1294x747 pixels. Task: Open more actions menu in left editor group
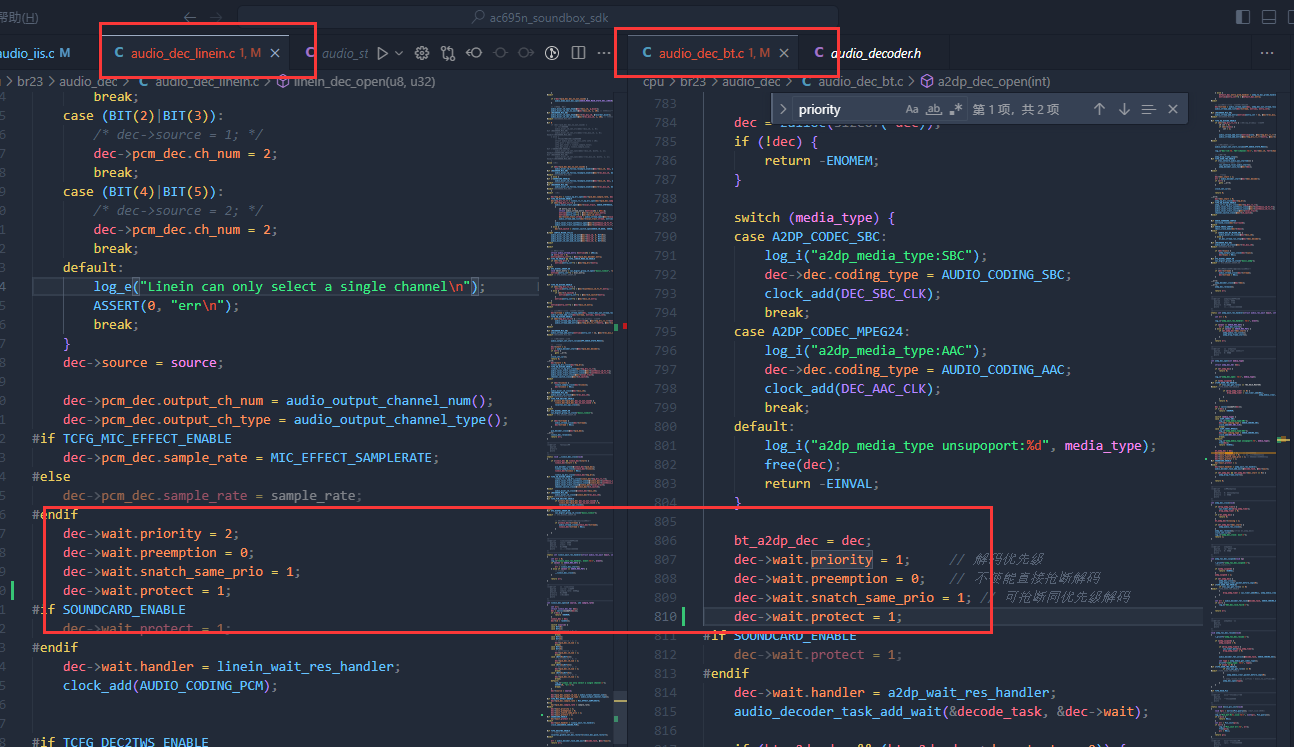pyautogui.click(x=604, y=53)
